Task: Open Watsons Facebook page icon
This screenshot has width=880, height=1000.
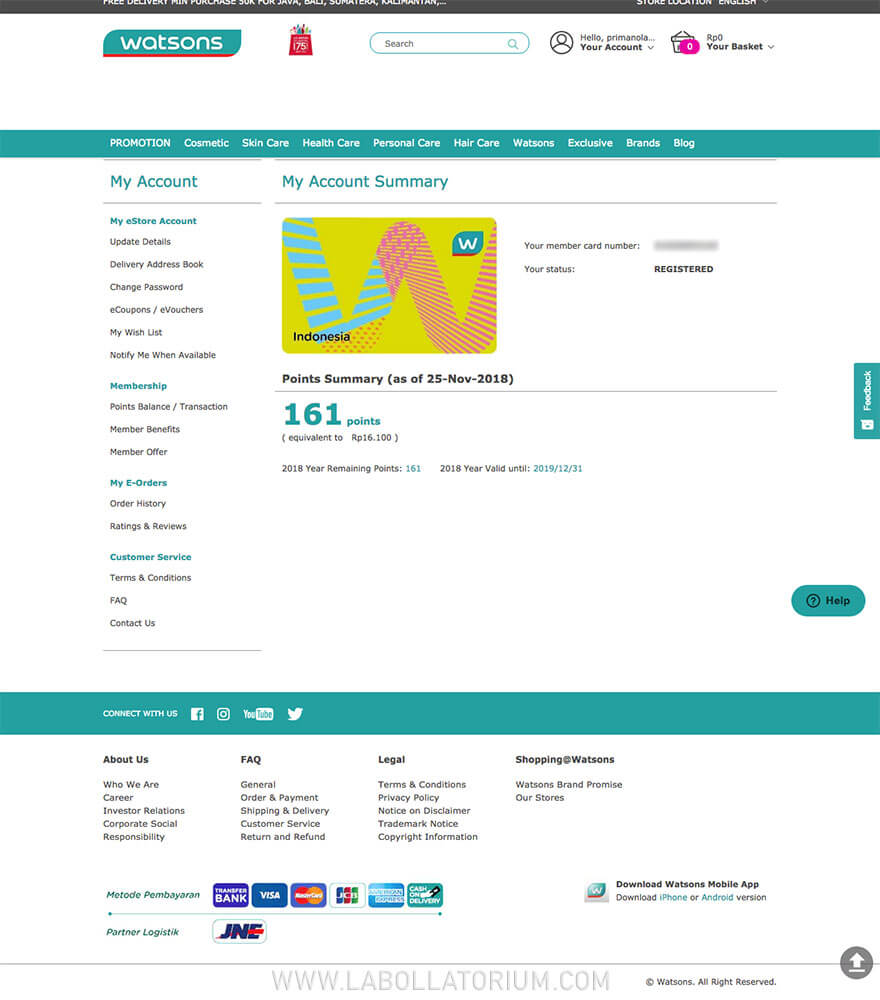Action: [x=197, y=714]
